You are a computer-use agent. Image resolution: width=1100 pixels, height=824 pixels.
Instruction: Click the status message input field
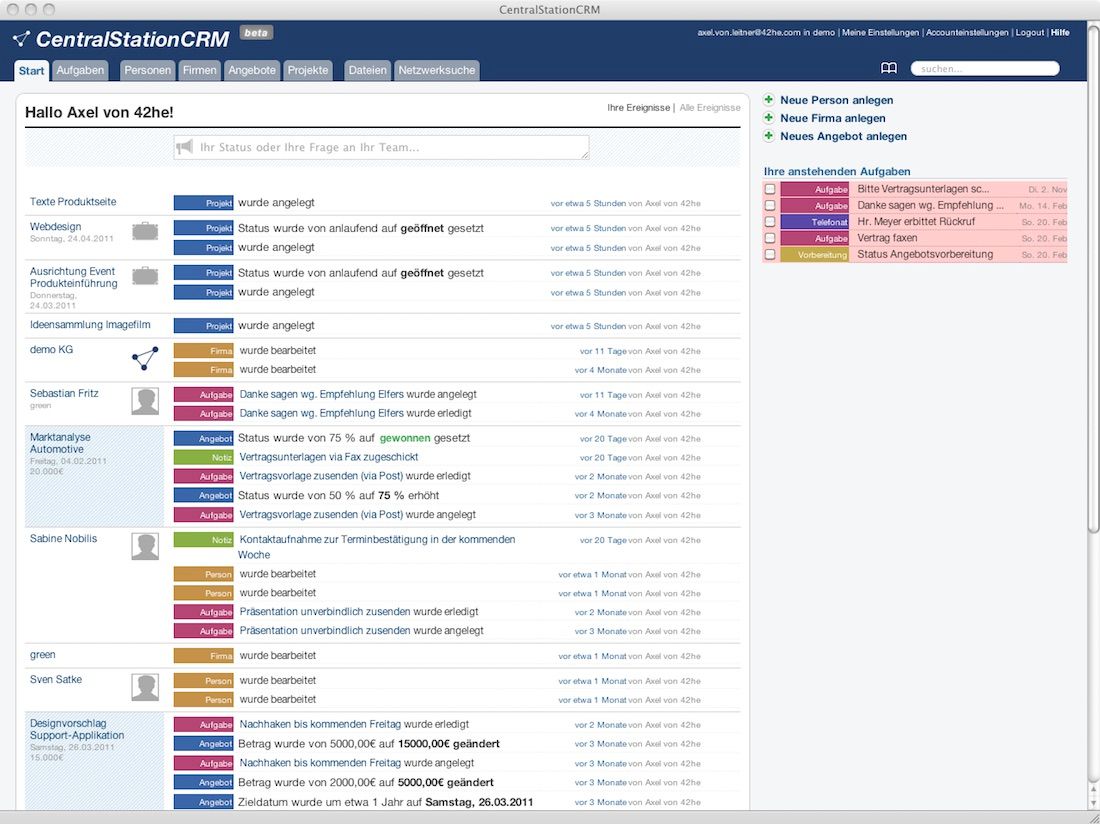390,148
